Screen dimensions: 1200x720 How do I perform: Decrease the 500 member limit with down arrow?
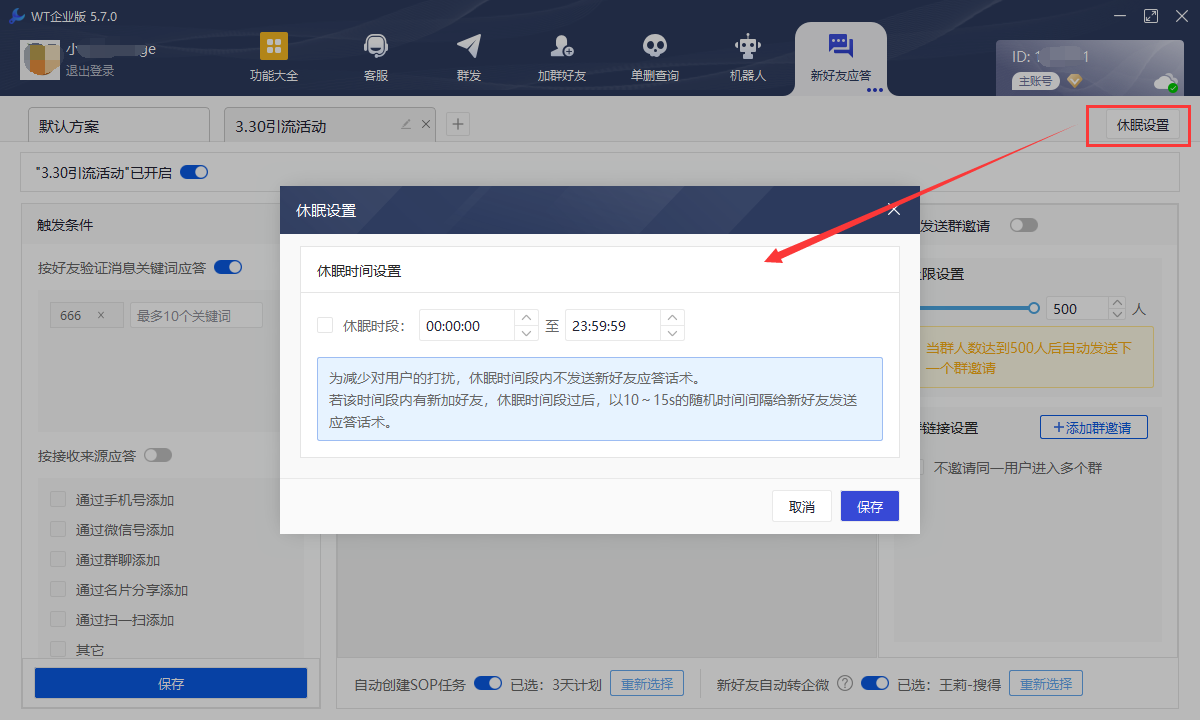1117,315
